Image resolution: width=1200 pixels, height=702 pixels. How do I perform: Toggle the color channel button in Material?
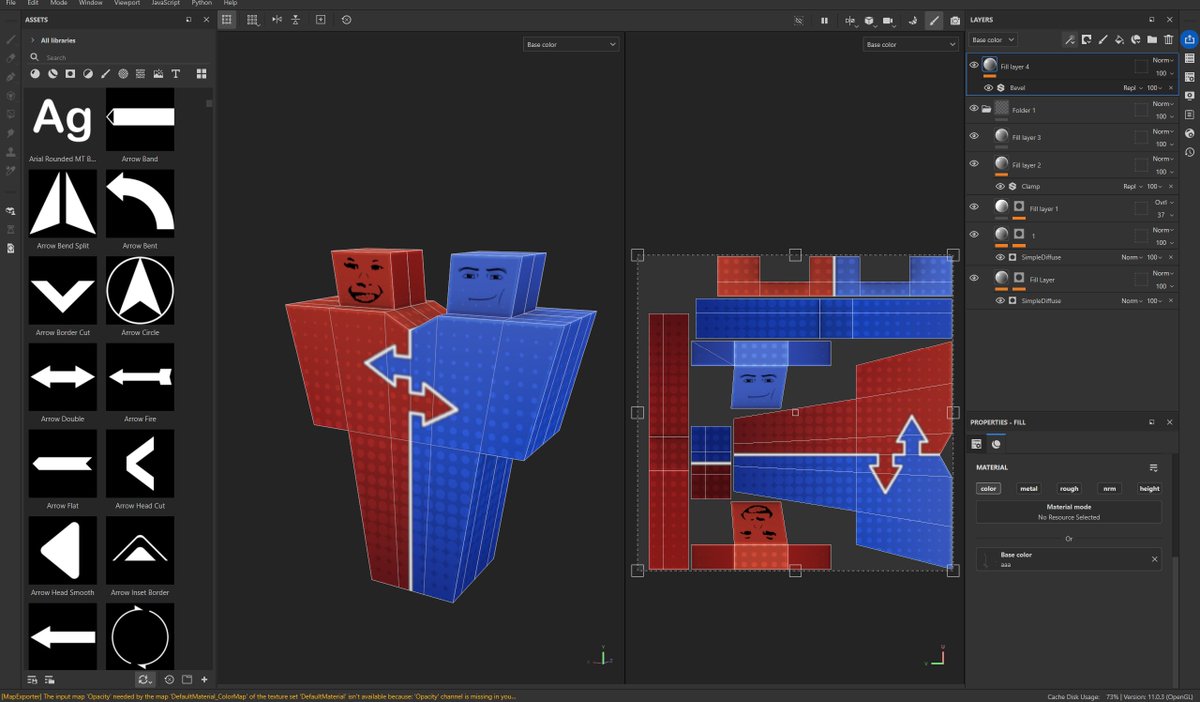(x=989, y=488)
